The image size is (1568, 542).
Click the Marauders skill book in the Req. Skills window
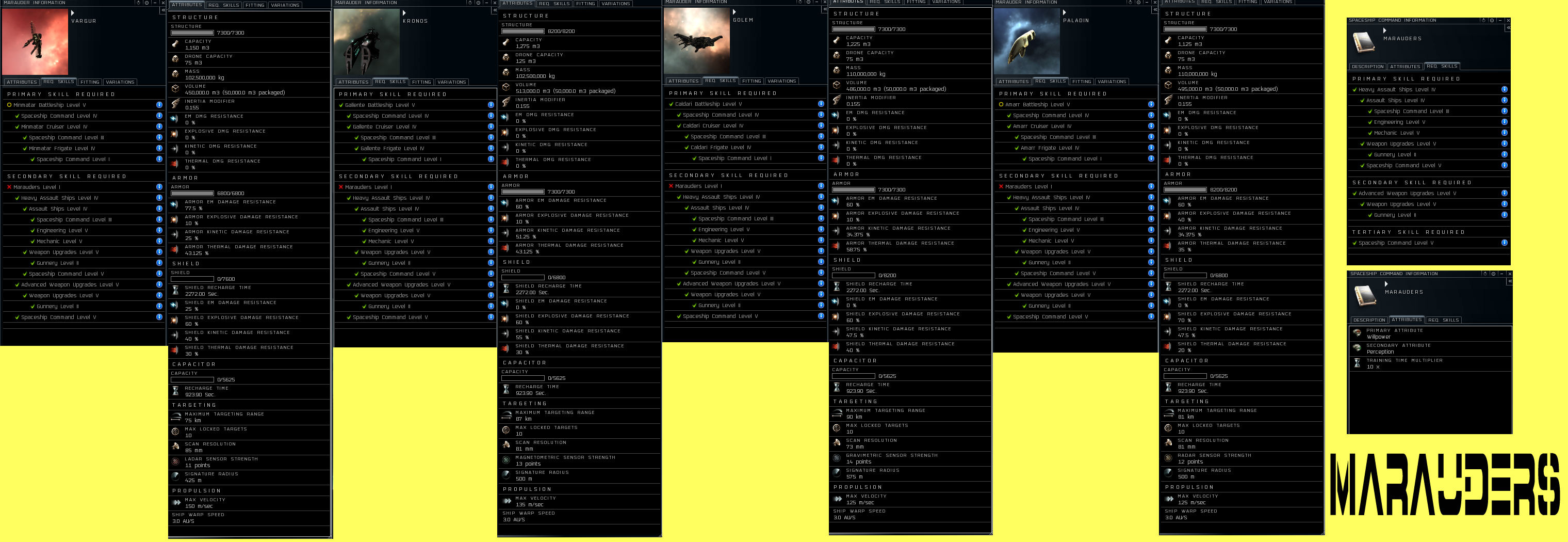point(1364,42)
